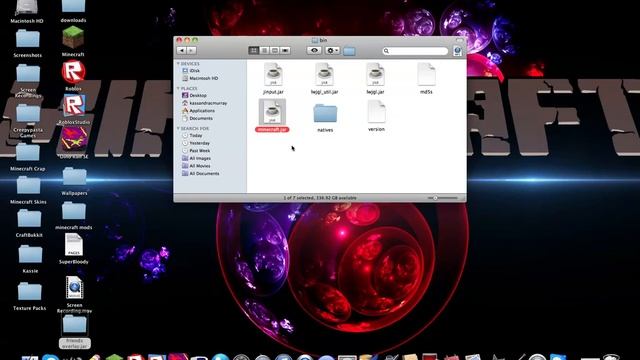Go back in the bin Finder window
The width and height of the screenshot is (640, 360).
[182, 51]
